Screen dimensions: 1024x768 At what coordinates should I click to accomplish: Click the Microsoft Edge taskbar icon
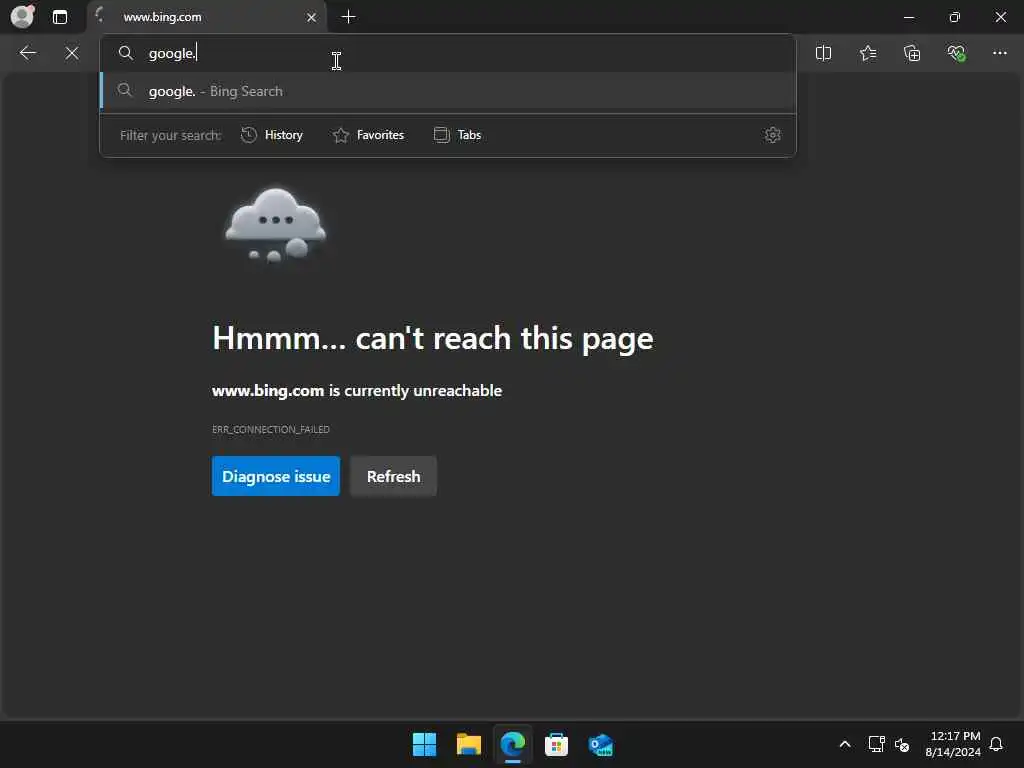click(513, 744)
